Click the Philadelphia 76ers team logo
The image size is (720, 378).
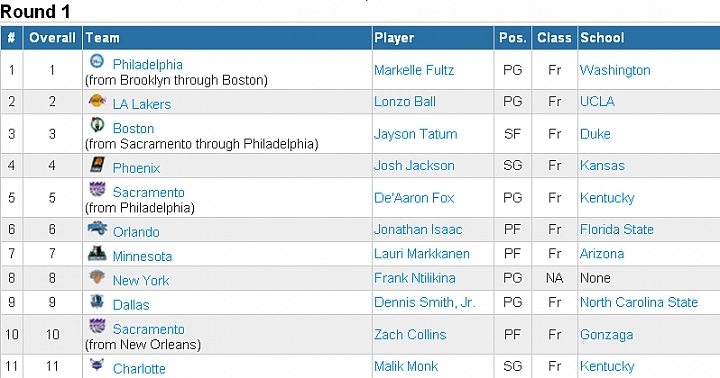coord(97,61)
